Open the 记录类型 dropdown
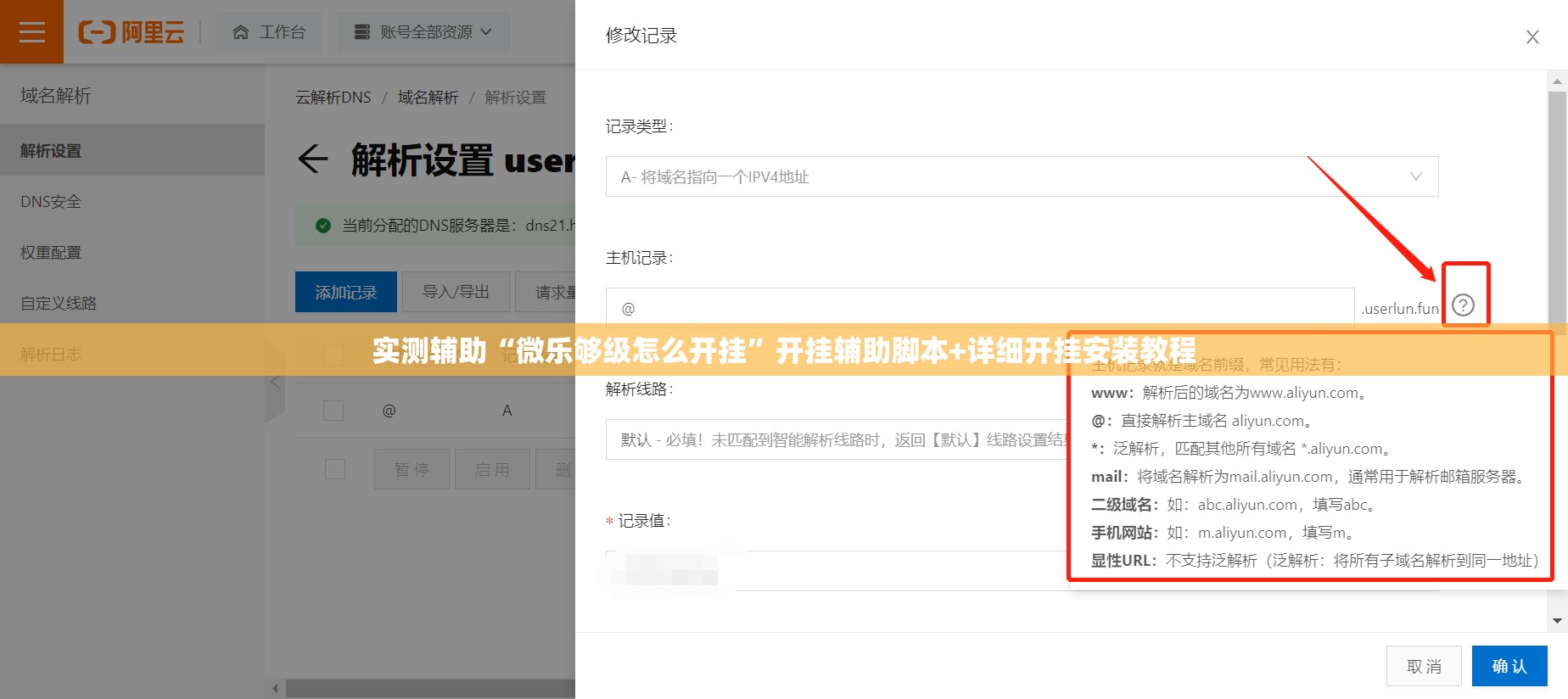This screenshot has width=1568, height=699. tap(1022, 176)
